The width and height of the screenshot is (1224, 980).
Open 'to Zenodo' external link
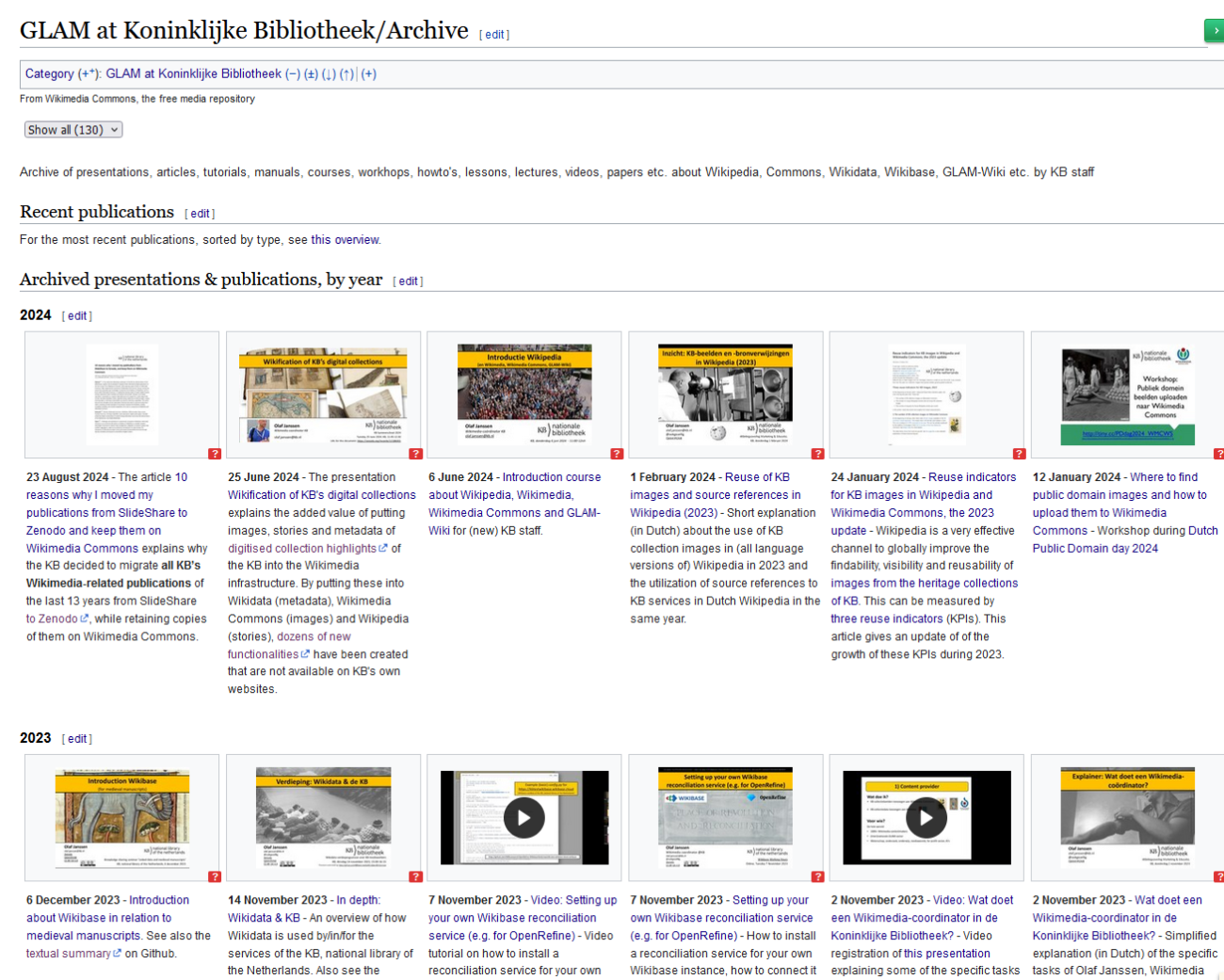click(57, 619)
